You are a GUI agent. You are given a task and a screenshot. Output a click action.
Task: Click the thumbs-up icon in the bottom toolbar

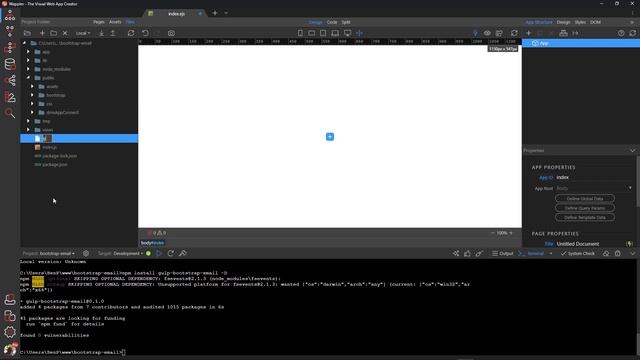point(467,253)
